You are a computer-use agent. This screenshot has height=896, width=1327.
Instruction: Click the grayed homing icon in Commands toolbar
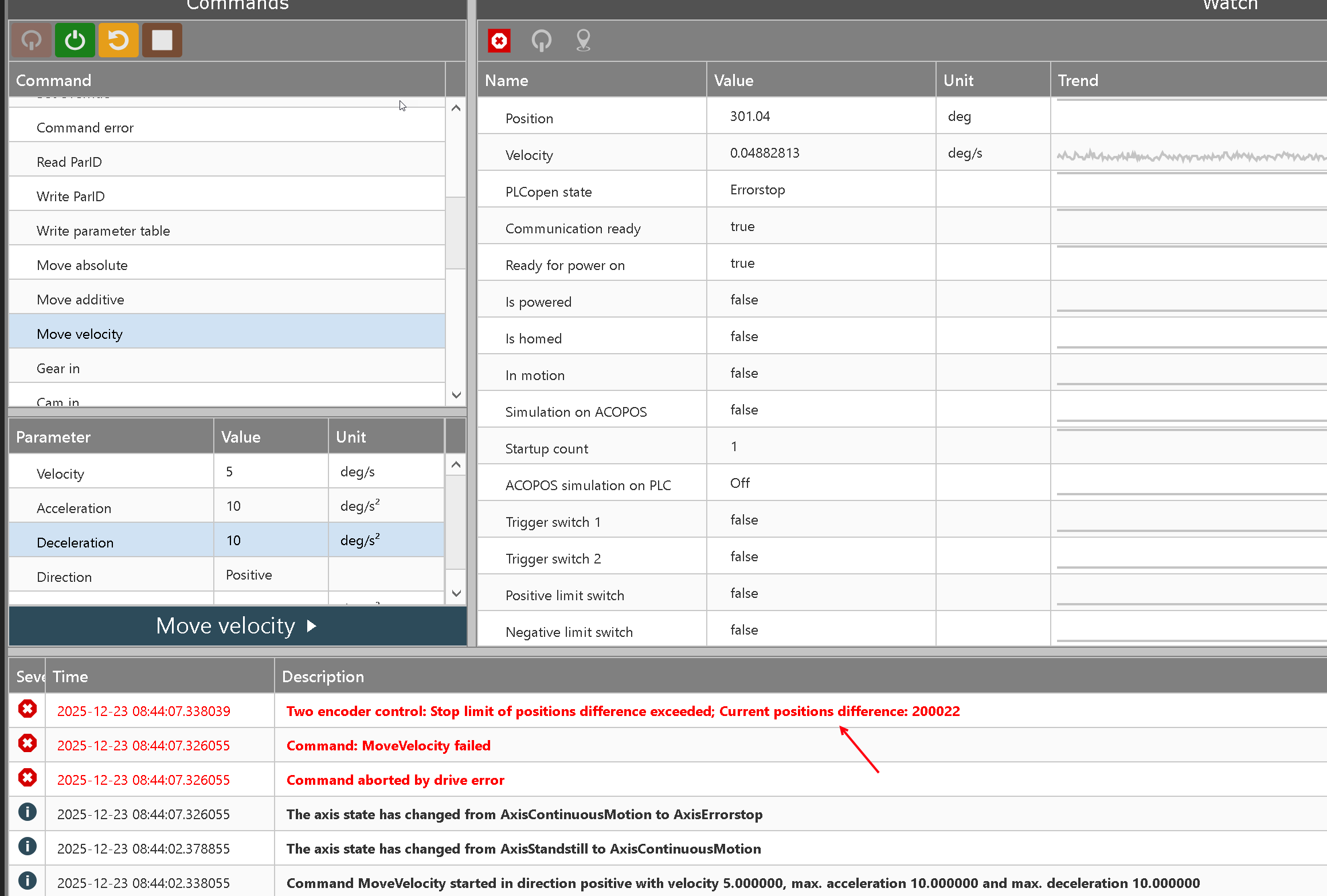32,40
